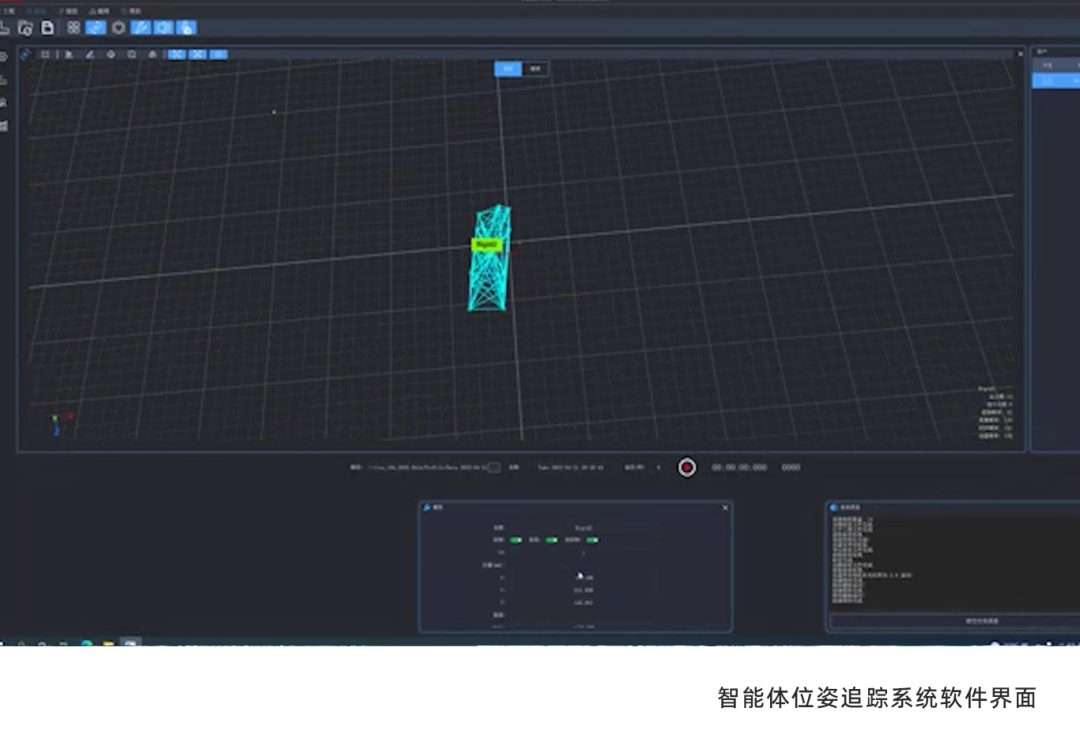Close the properties panel
This screenshot has width=1080, height=742.
[x=725, y=508]
